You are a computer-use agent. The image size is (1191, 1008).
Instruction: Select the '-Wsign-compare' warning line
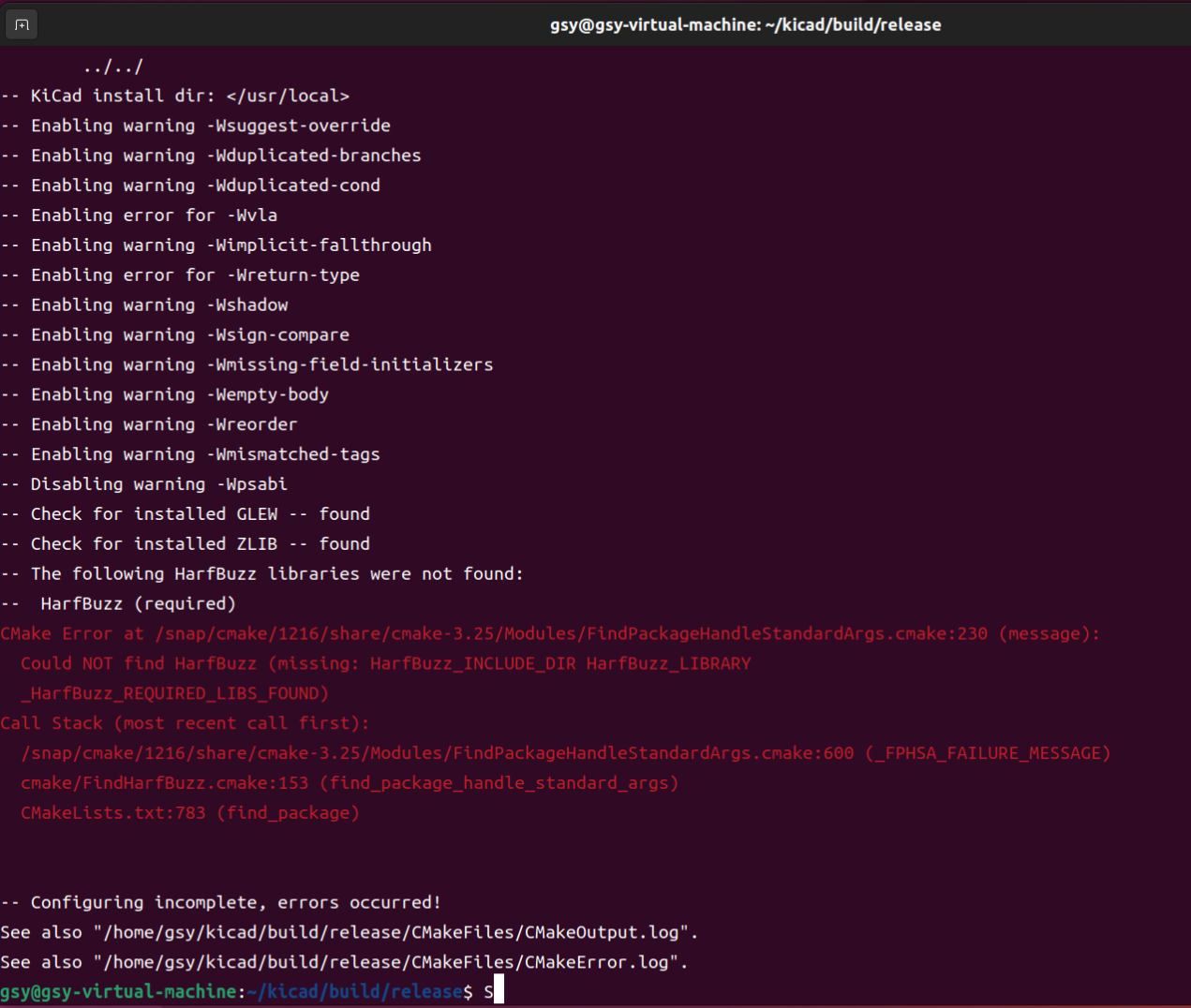coord(175,335)
